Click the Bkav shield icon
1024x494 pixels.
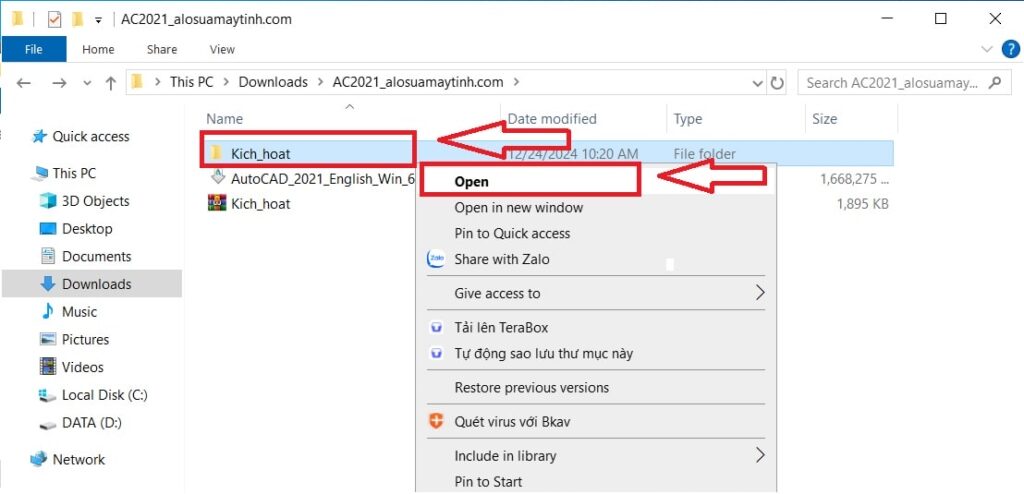point(436,421)
